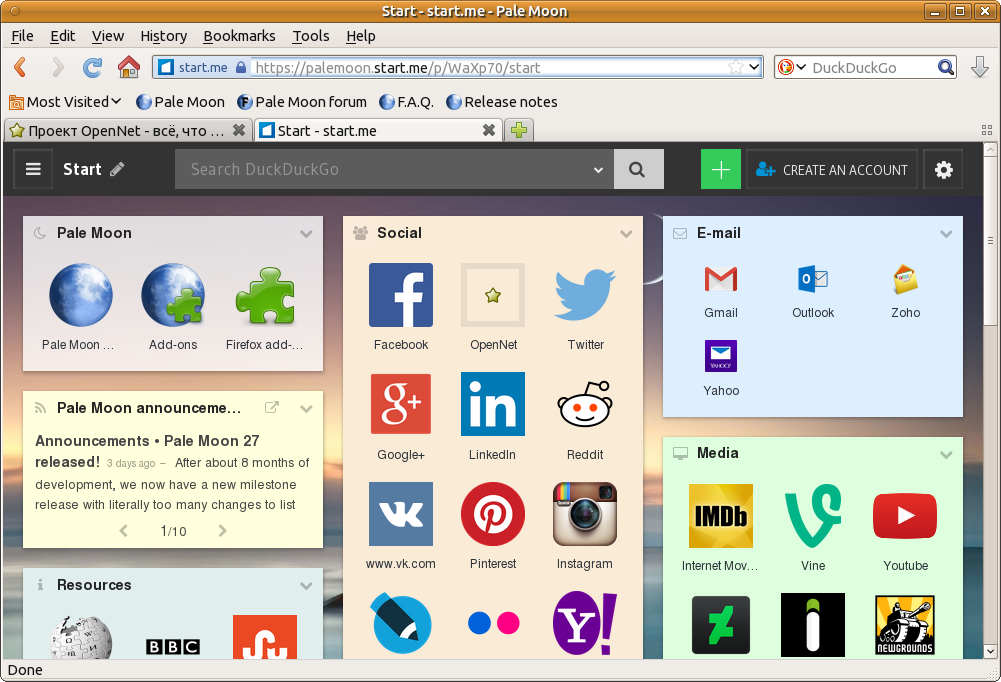Open the start.me hamburger menu
1001x682 pixels.
pyautogui.click(x=33, y=169)
